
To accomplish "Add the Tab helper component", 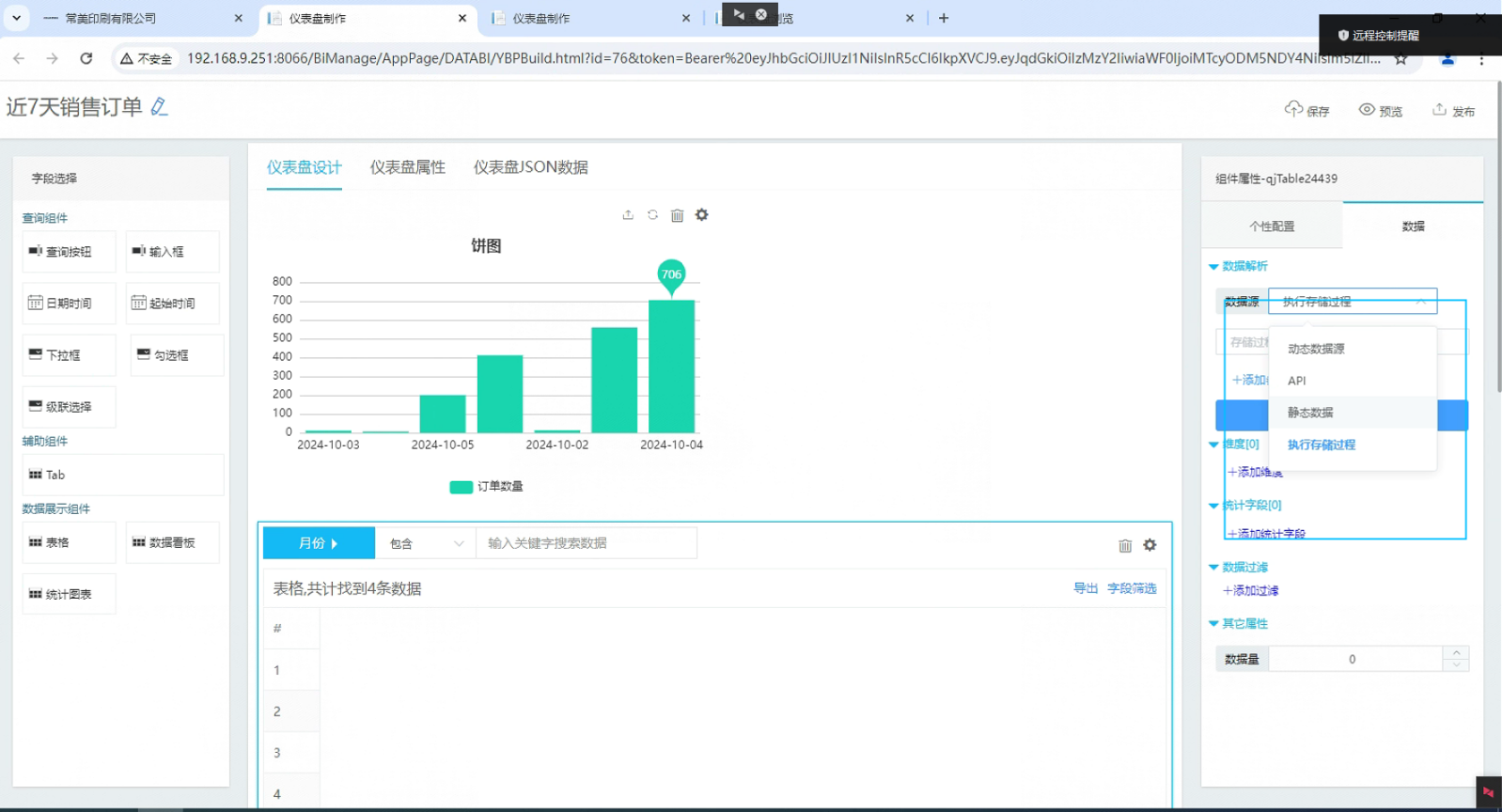I will [123, 475].
